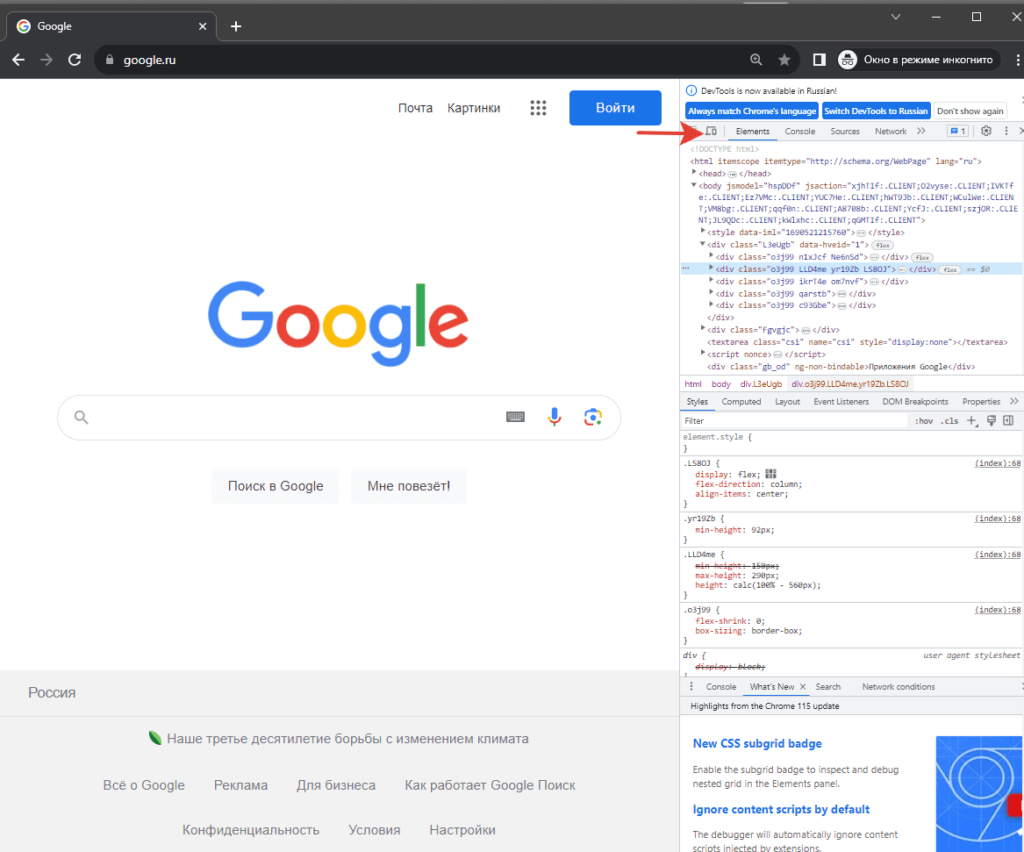Image resolution: width=1024 pixels, height=852 pixels.
Task: Open the Google apps grid
Action: pos(538,108)
